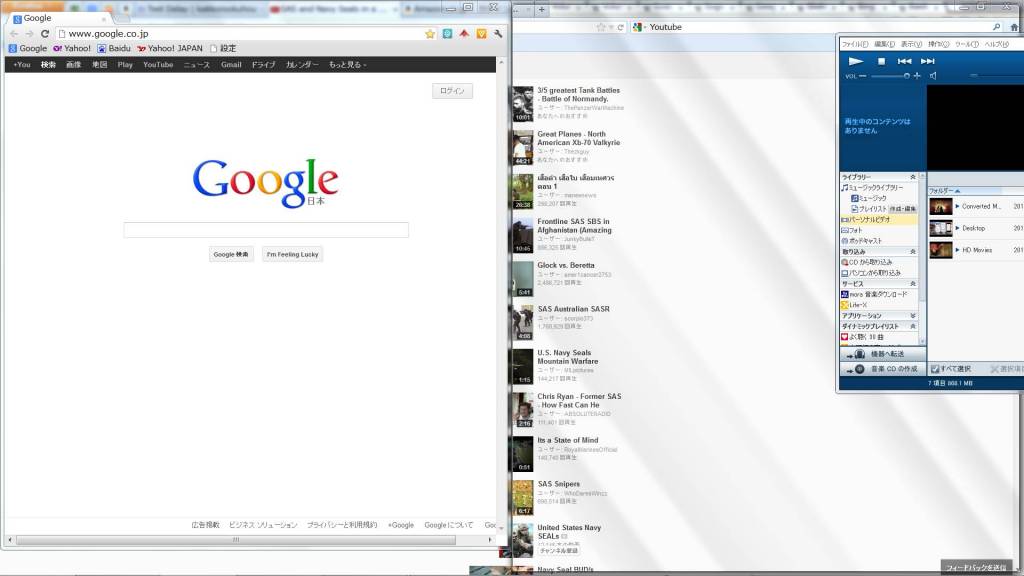Check the すべて選択 select-all checkbox
This screenshot has width=1024, height=576.
click(x=934, y=369)
